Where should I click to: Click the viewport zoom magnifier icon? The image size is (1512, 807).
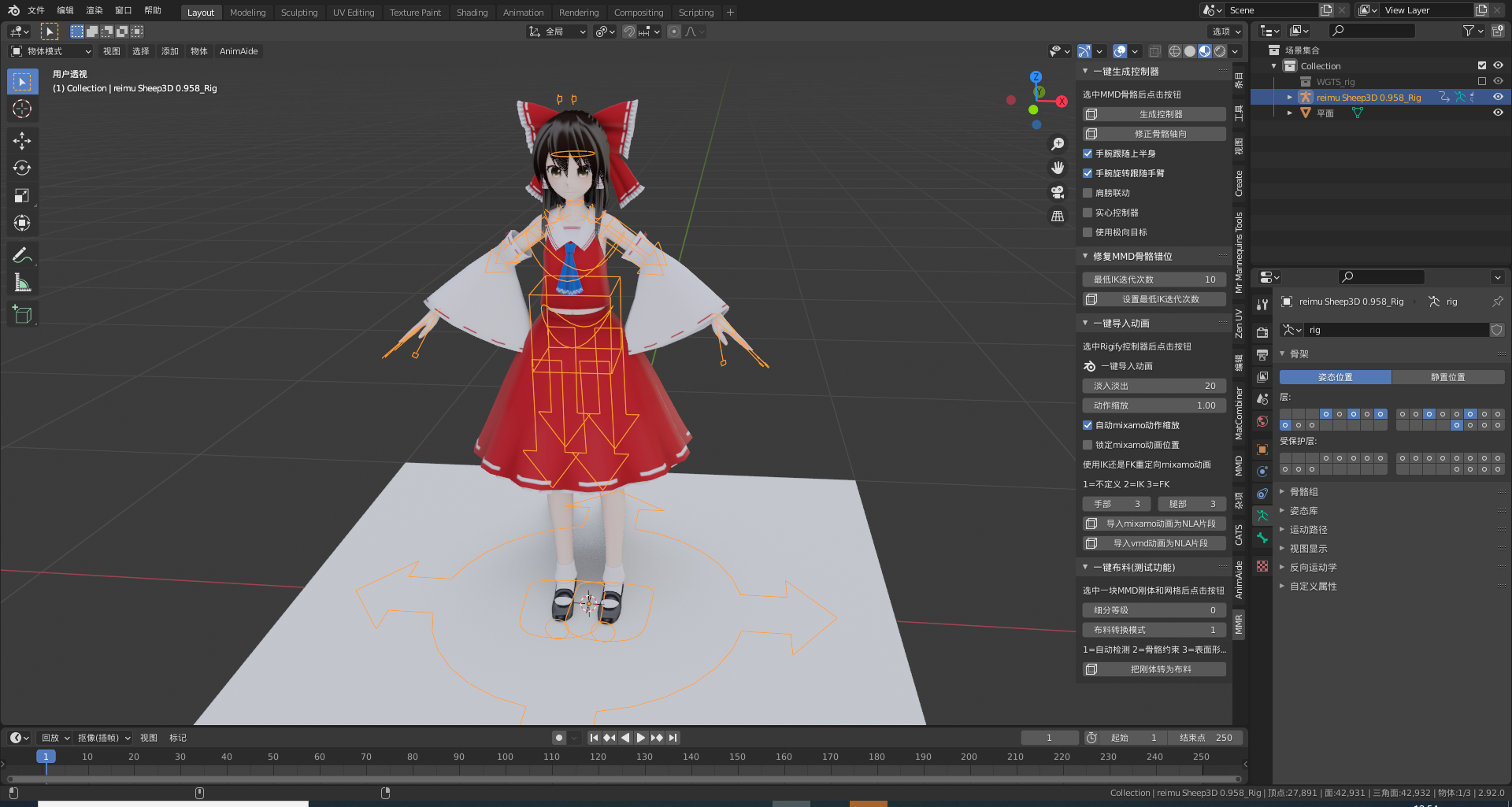(1058, 144)
